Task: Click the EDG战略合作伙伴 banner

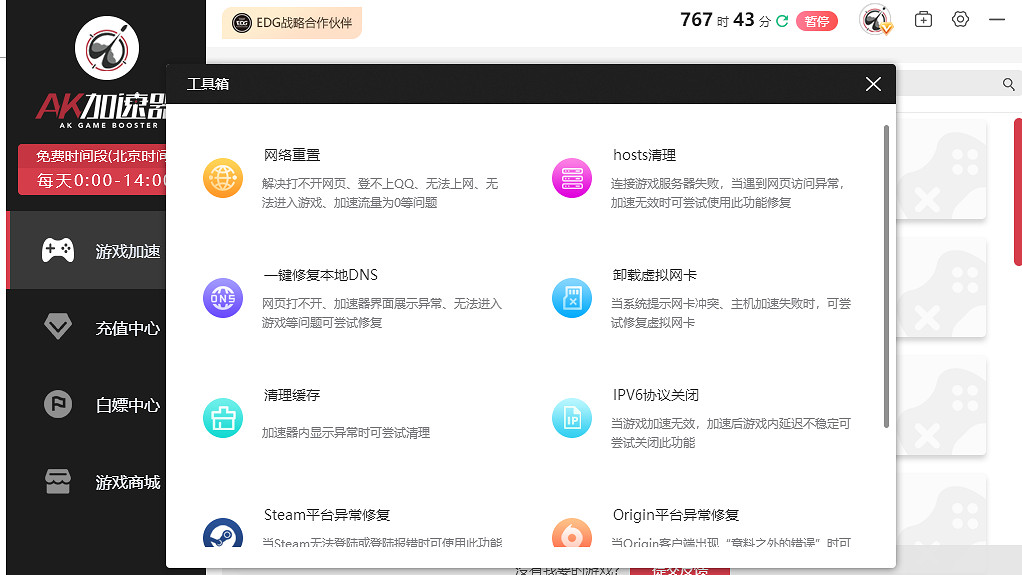Action: pyautogui.click(x=292, y=23)
